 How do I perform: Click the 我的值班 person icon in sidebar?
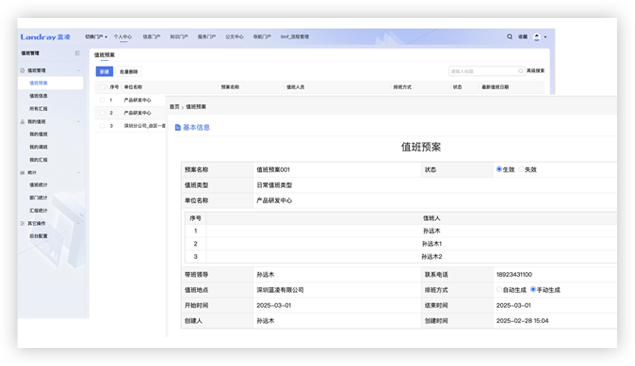(x=22, y=121)
